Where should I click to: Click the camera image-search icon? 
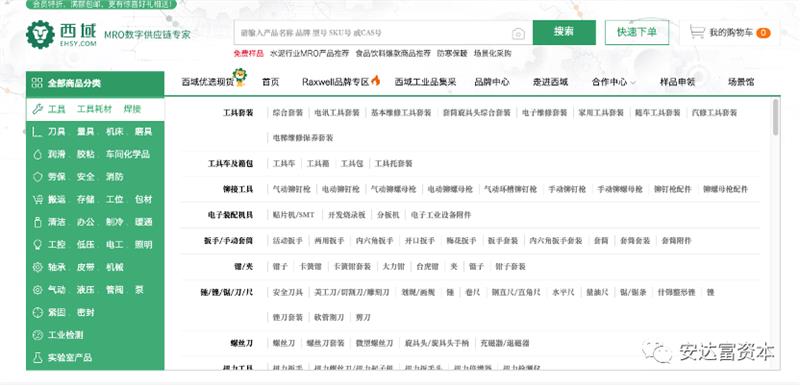518,34
